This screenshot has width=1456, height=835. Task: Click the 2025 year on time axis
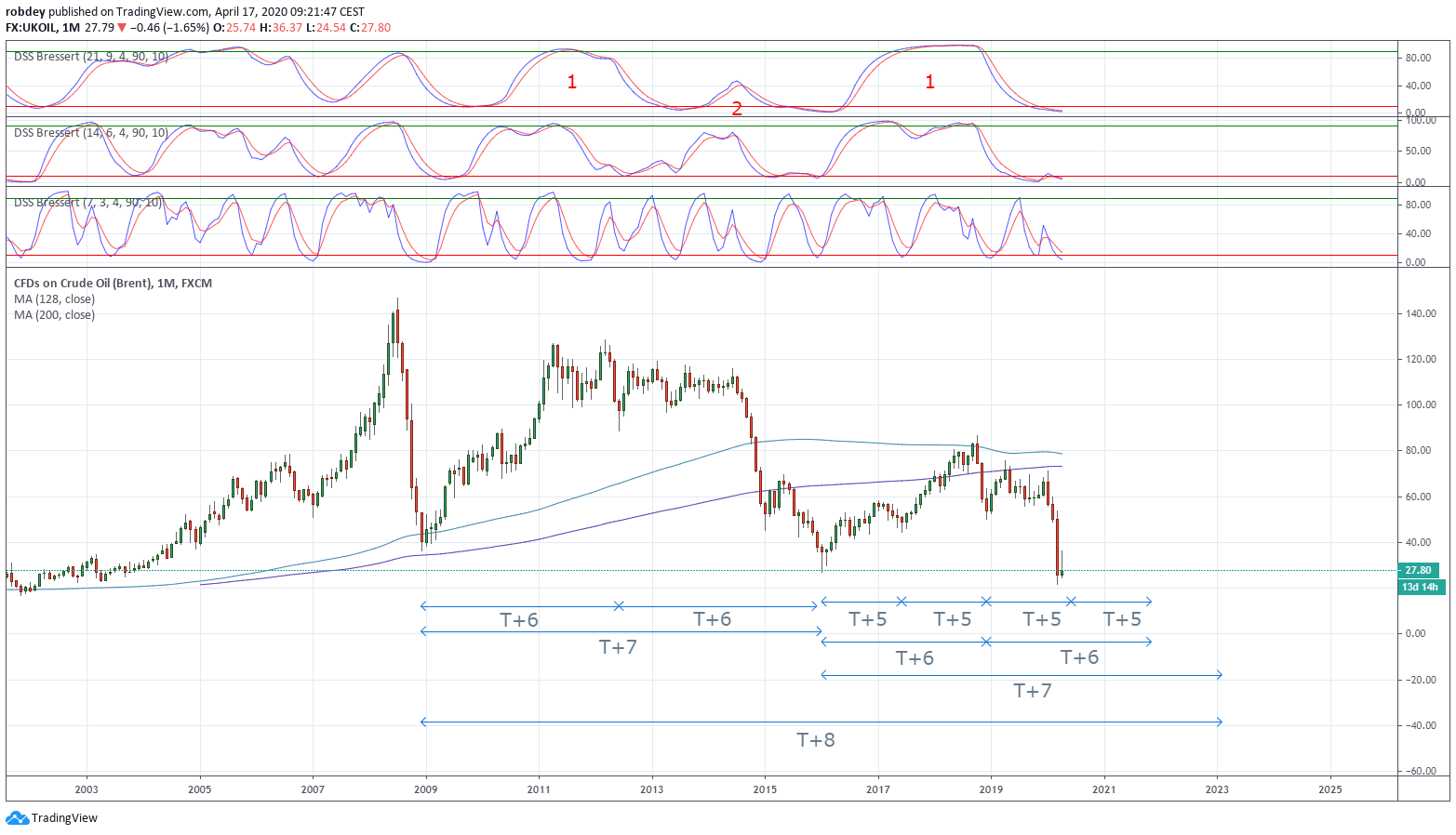tap(1330, 789)
